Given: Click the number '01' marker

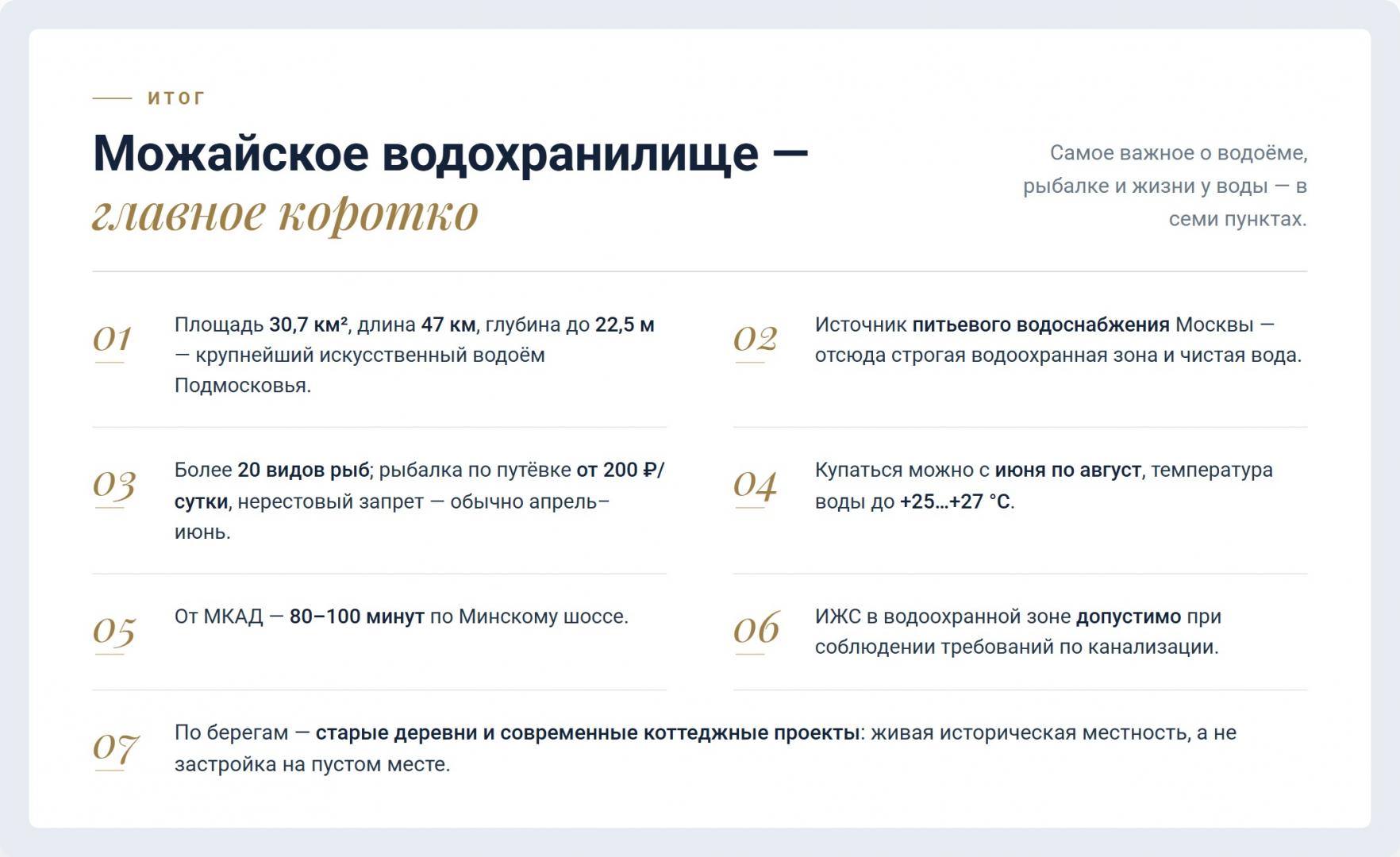Looking at the screenshot, I should point(112,339).
